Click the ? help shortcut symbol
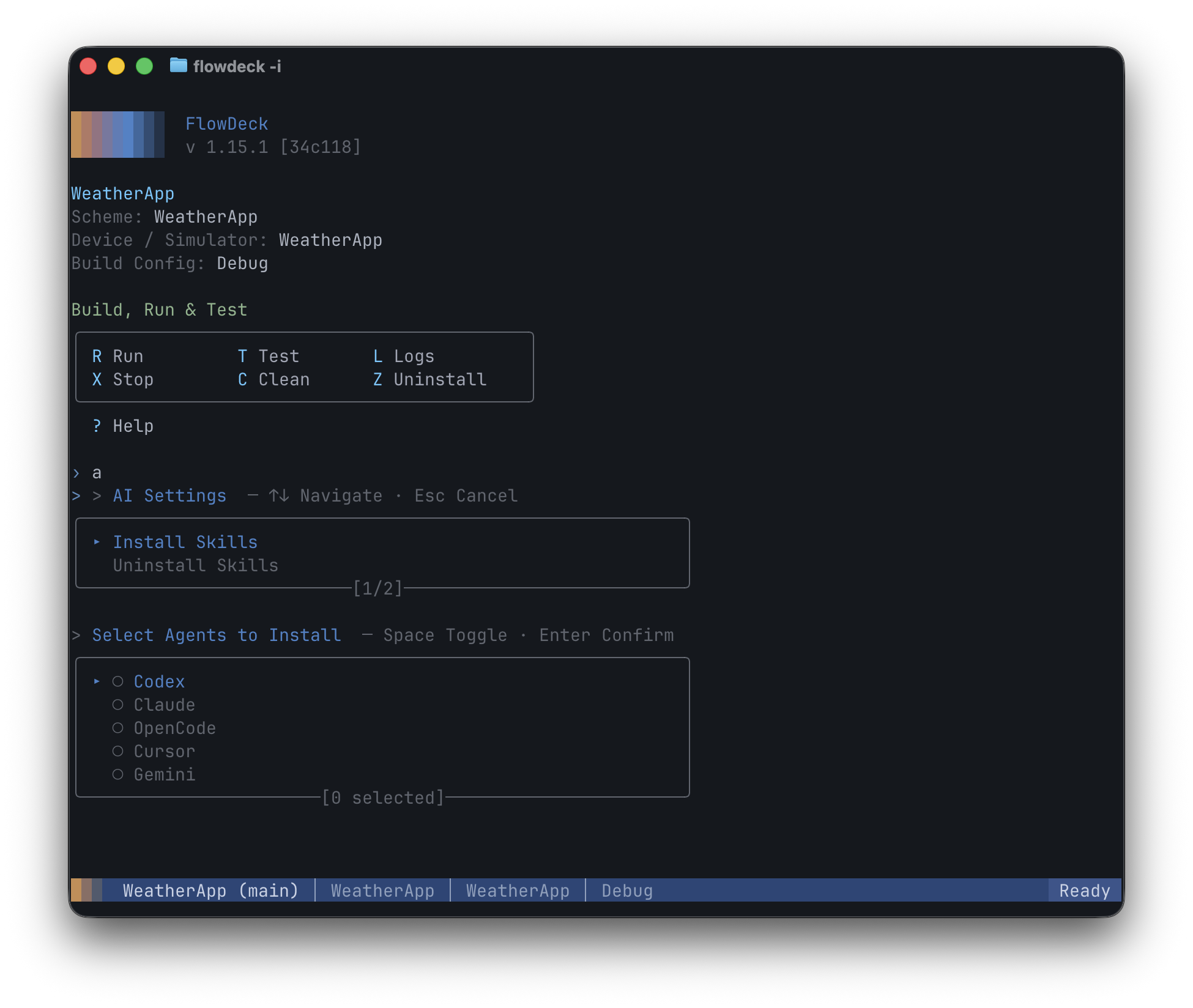 (97, 426)
